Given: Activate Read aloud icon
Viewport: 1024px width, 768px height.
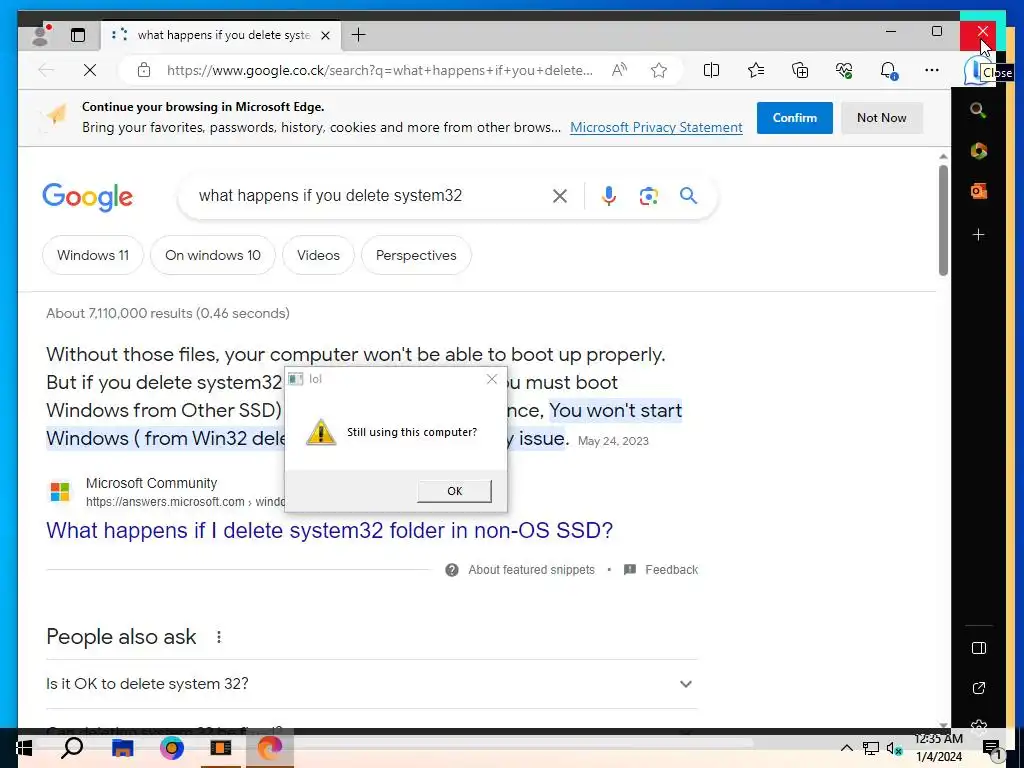Looking at the screenshot, I should 619,70.
